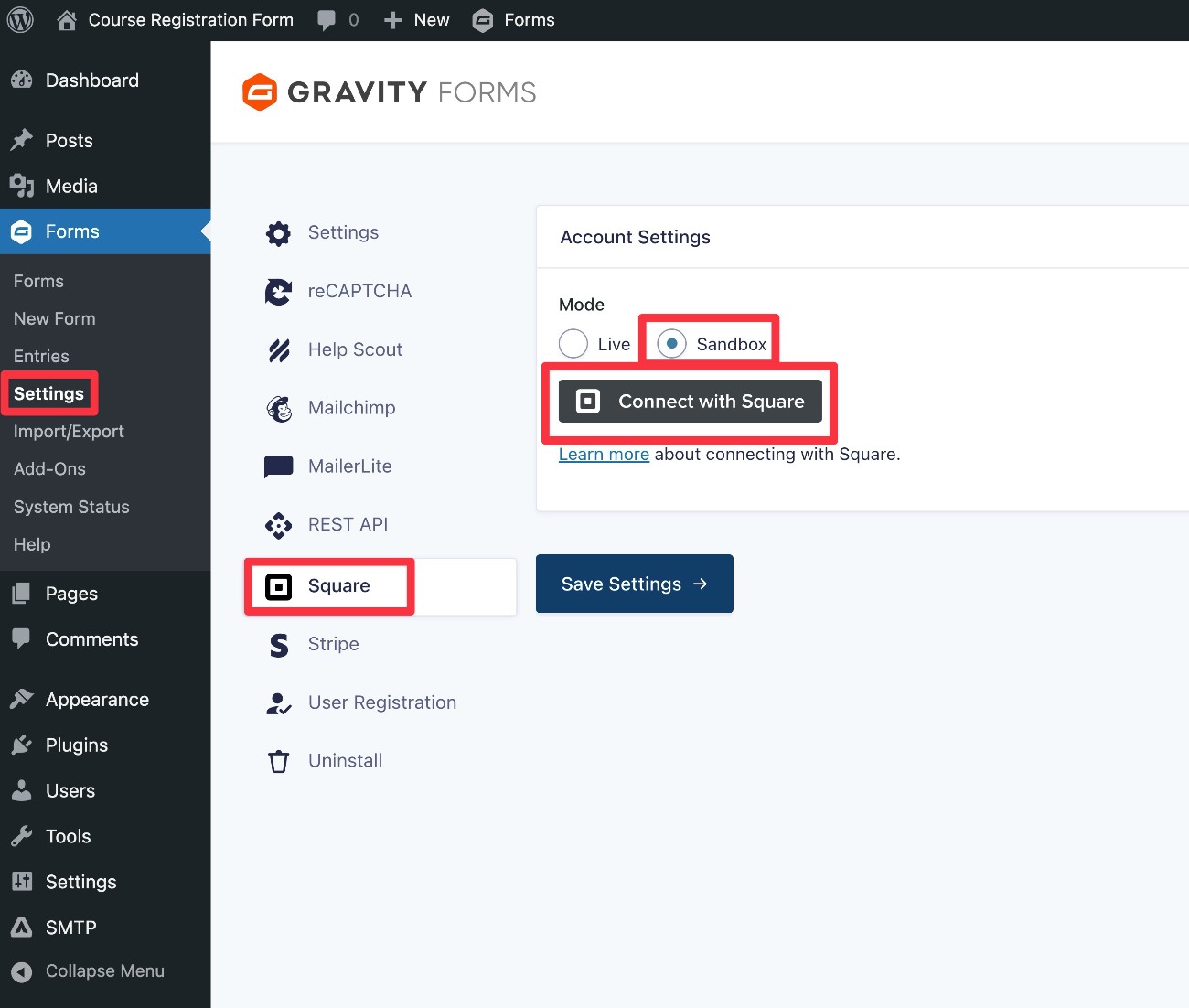The height and width of the screenshot is (1008, 1189).
Task: Click the Gravity Forms logo icon
Action: [x=260, y=92]
